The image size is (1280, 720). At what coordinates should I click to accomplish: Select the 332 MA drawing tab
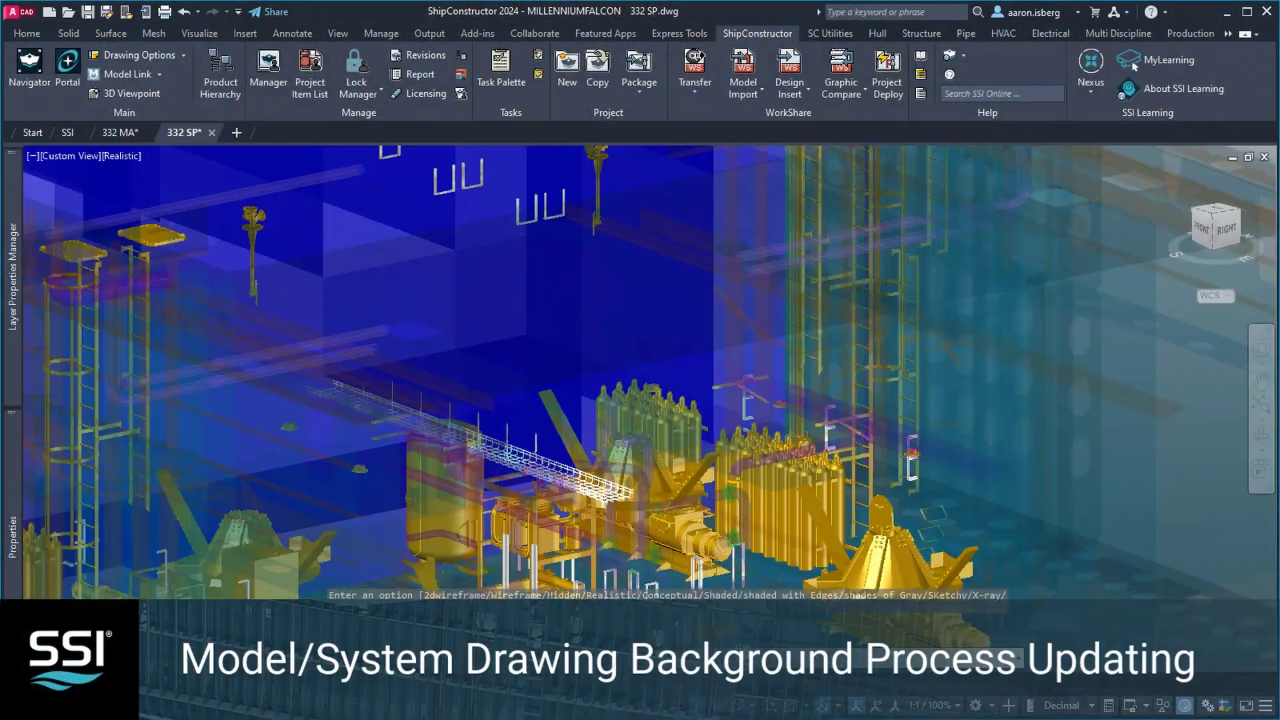pyautogui.click(x=119, y=132)
